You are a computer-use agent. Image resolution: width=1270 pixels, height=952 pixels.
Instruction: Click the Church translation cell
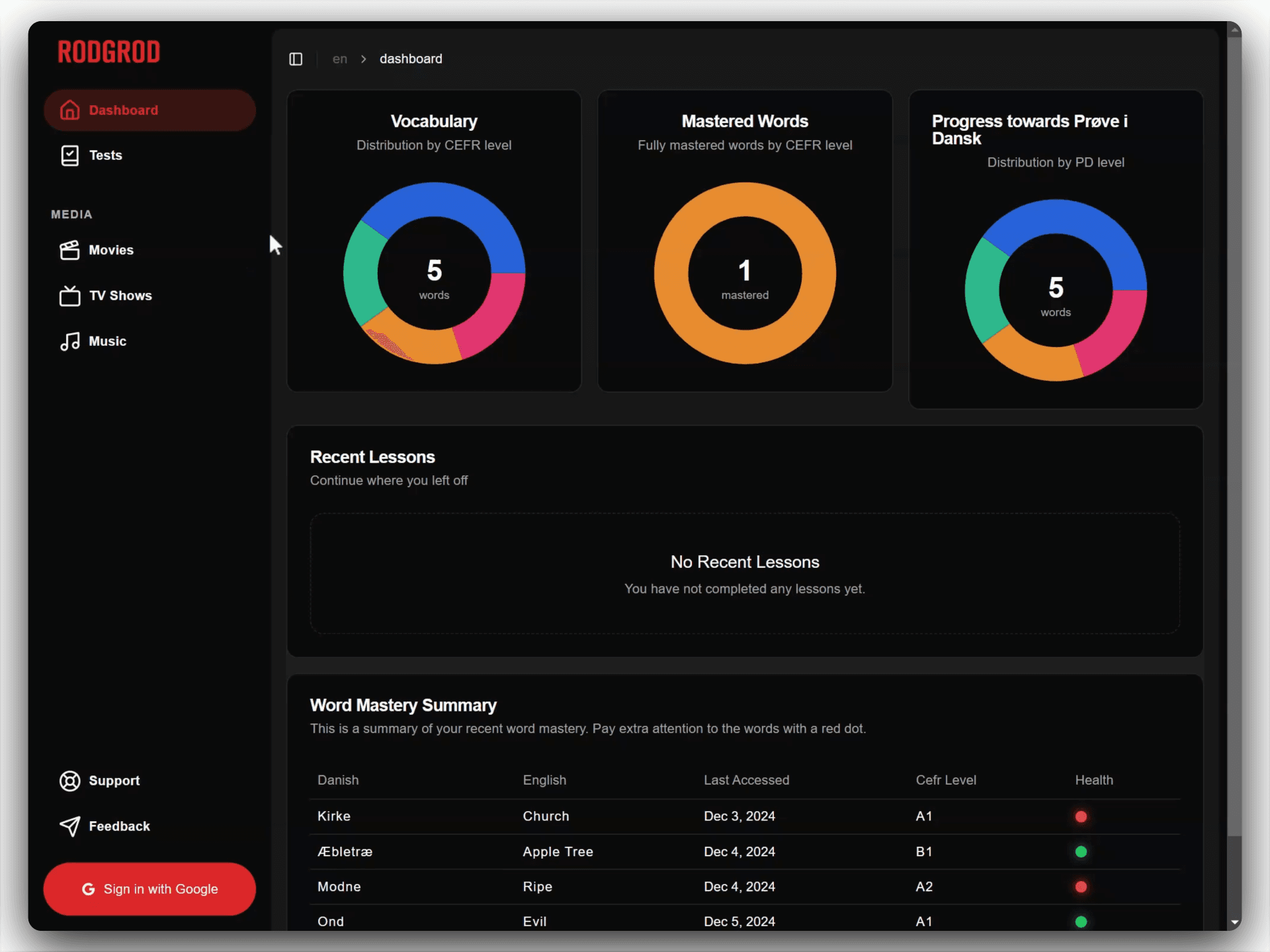point(546,816)
